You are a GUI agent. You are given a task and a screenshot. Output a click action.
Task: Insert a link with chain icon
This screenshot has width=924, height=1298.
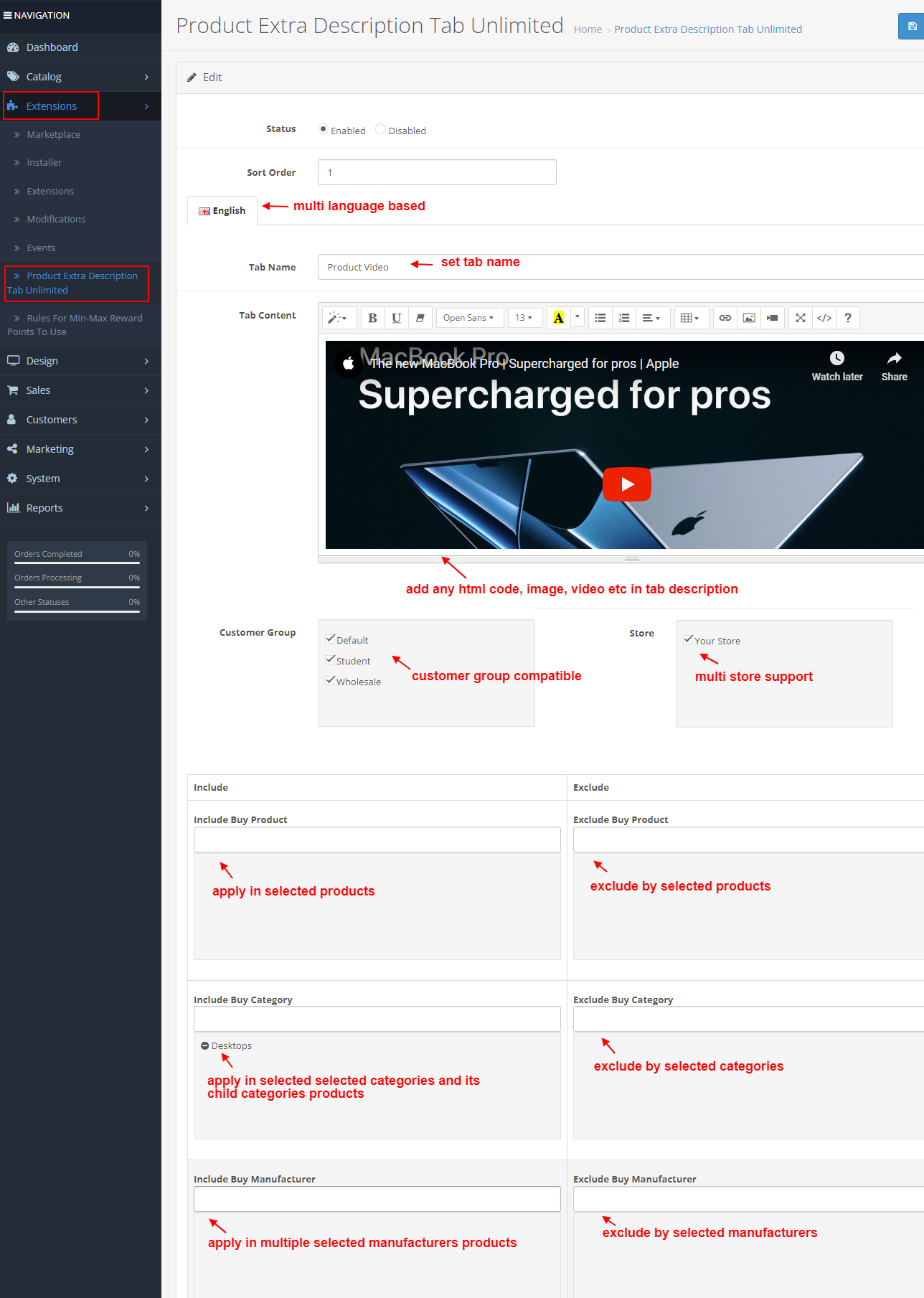click(725, 318)
